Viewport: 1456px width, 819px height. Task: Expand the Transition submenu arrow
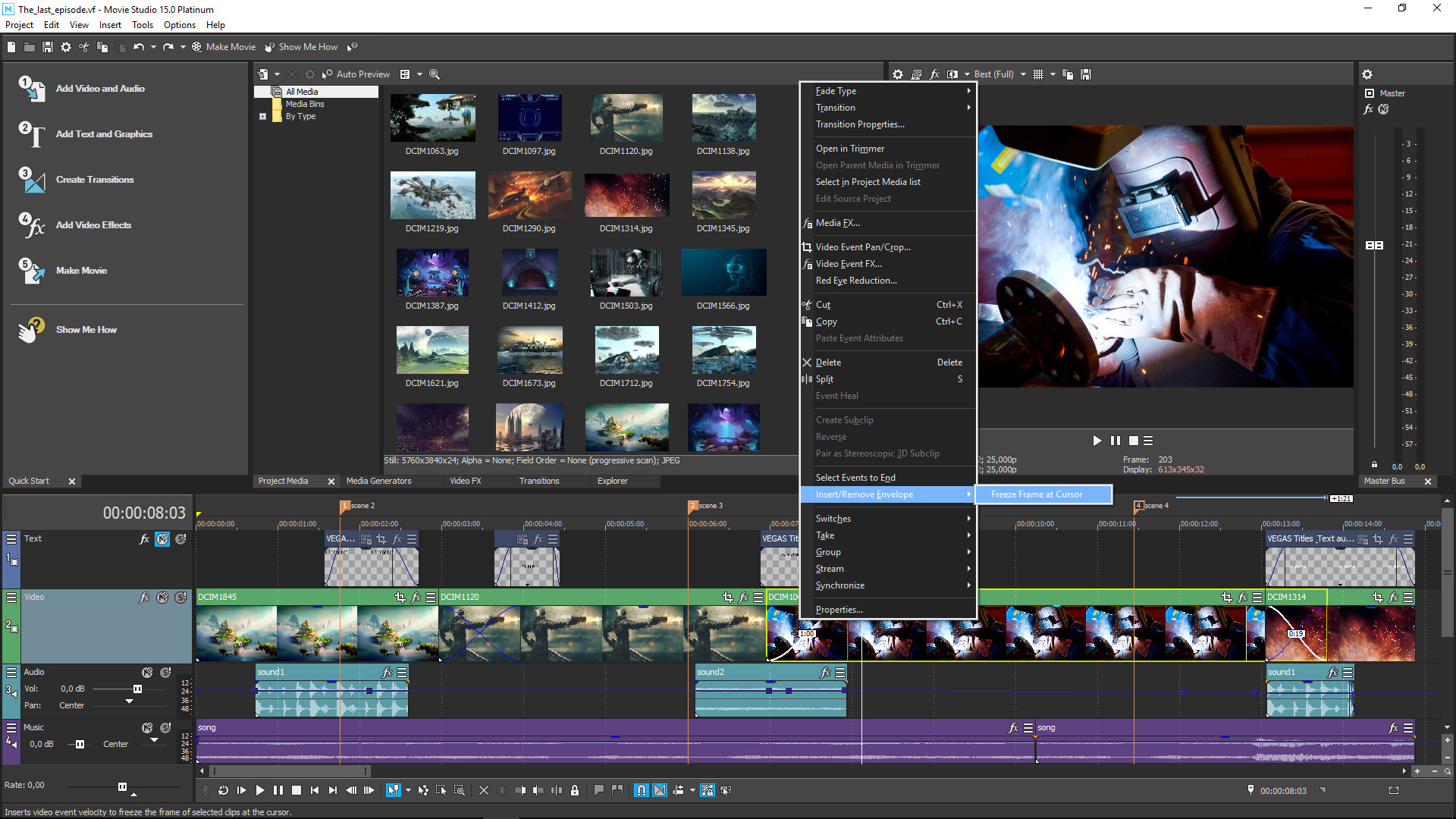coord(969,107)
